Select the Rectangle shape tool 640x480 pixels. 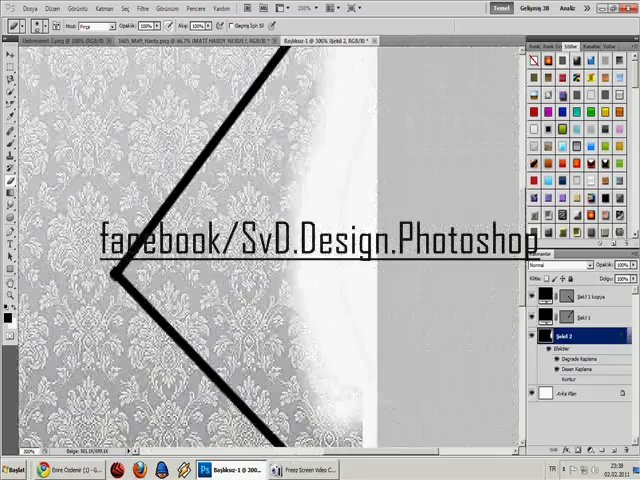tap(10, 269)
